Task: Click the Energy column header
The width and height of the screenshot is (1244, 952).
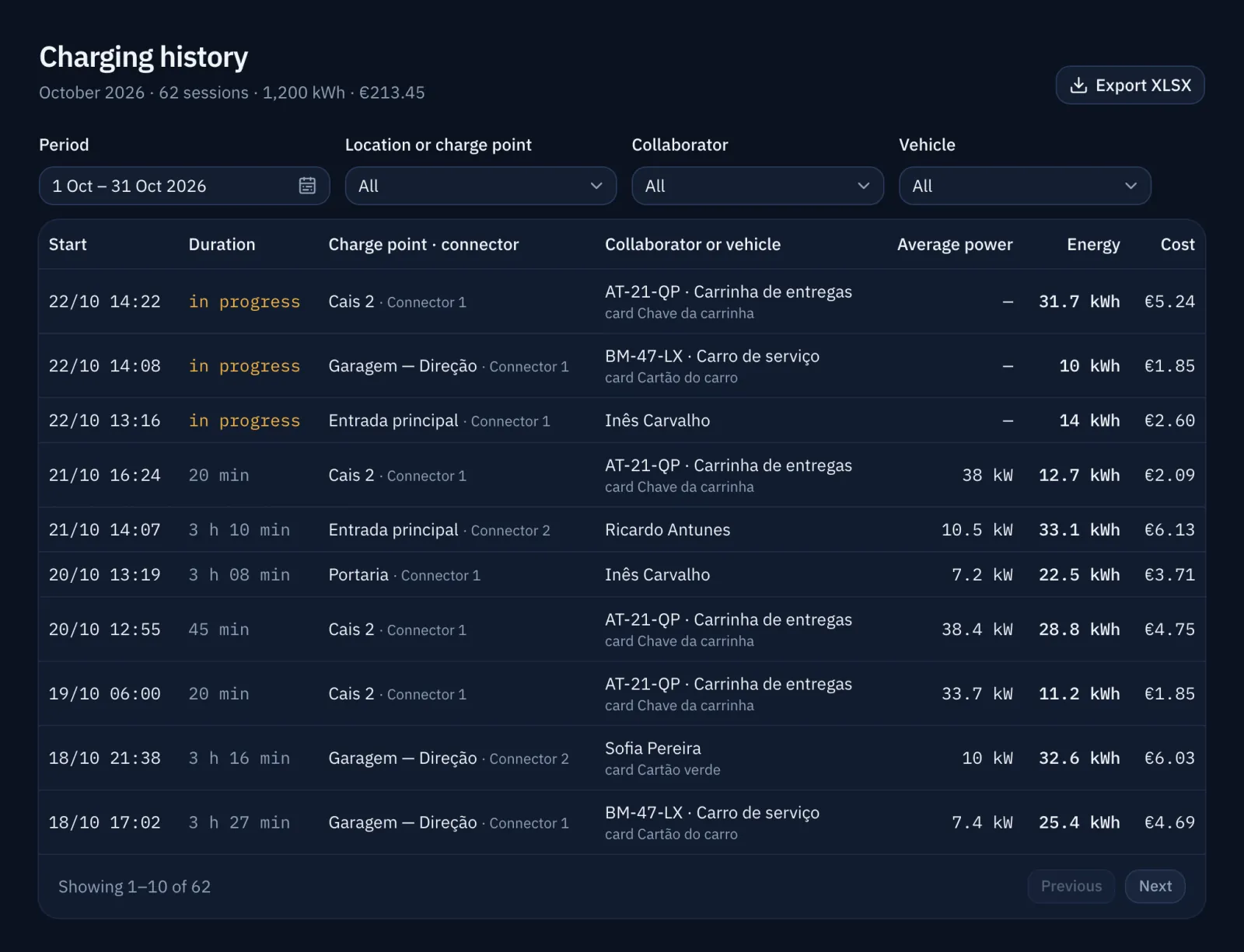Action: tap(1093, 244)
